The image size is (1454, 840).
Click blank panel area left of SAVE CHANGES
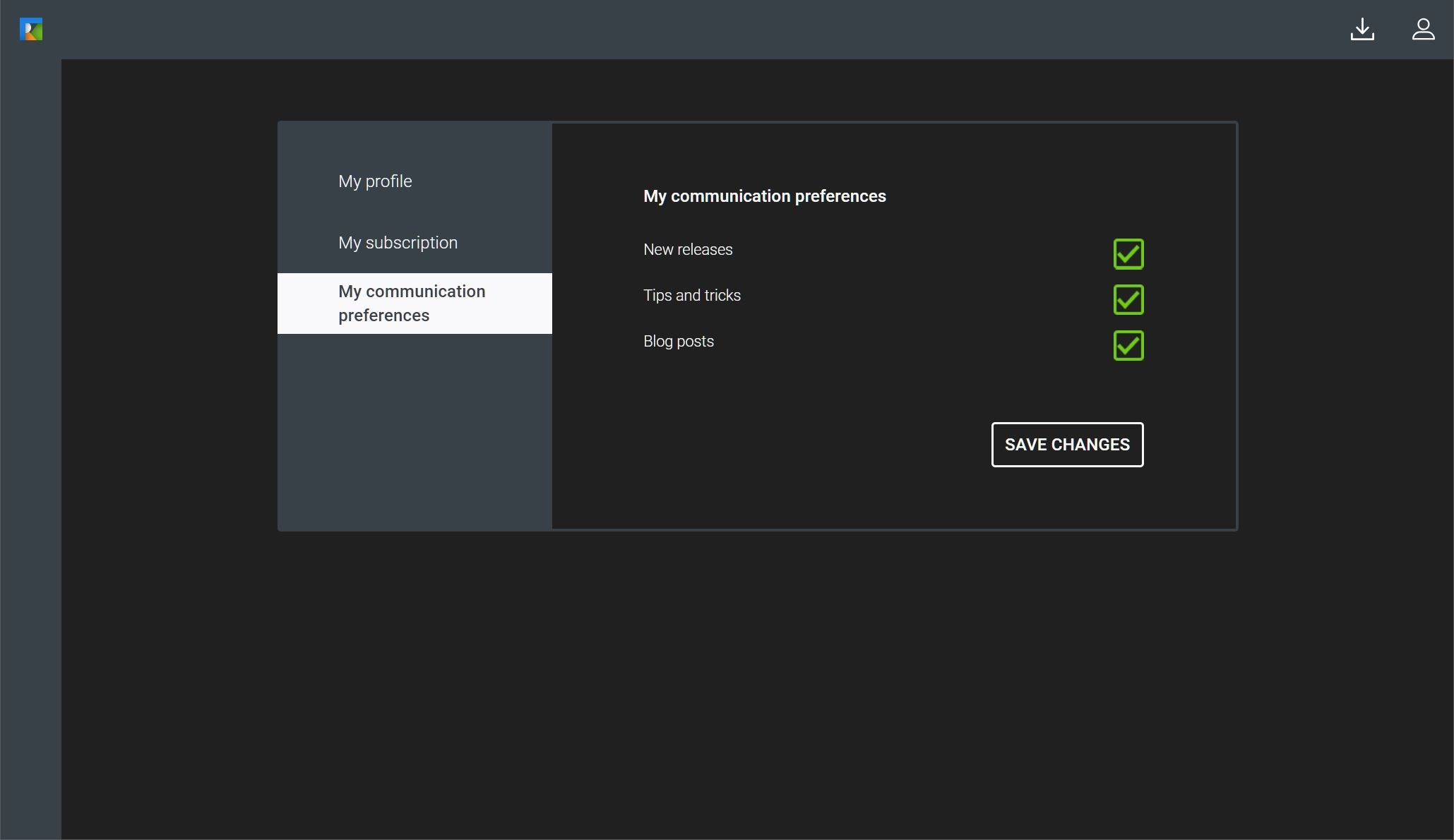(x=777, y=445)
